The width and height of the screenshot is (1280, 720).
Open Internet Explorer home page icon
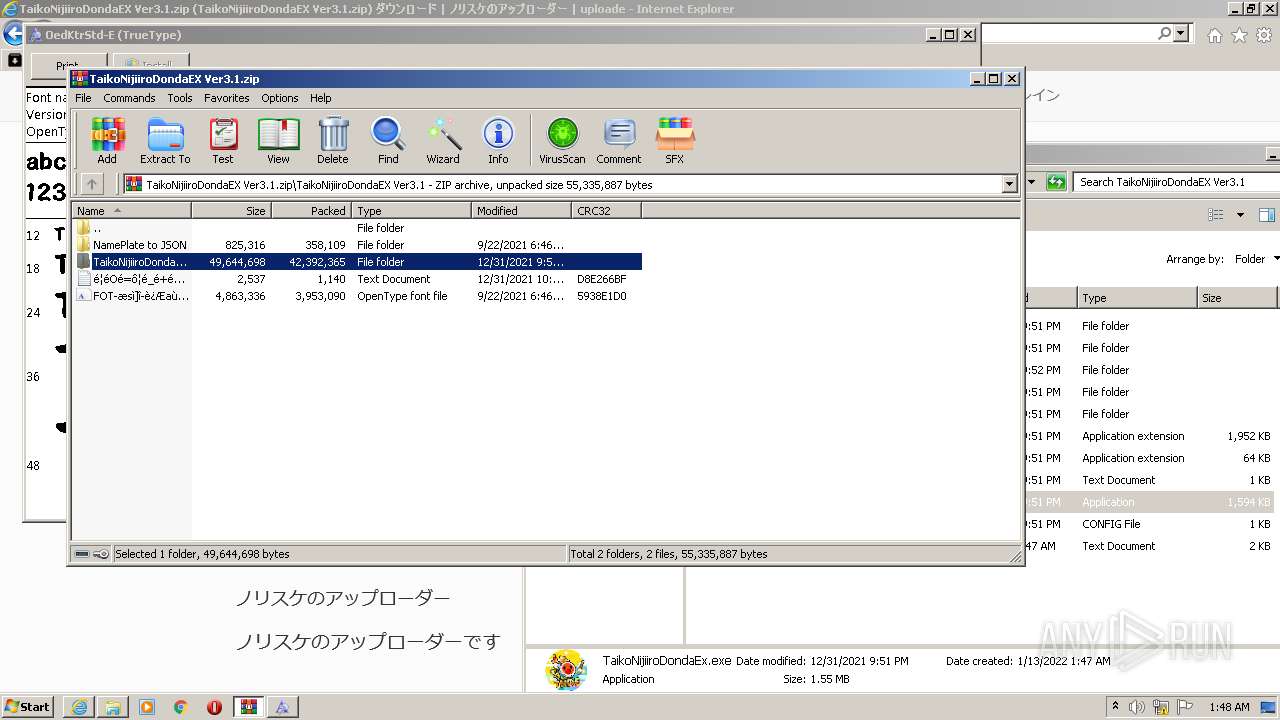[1214, 35]
